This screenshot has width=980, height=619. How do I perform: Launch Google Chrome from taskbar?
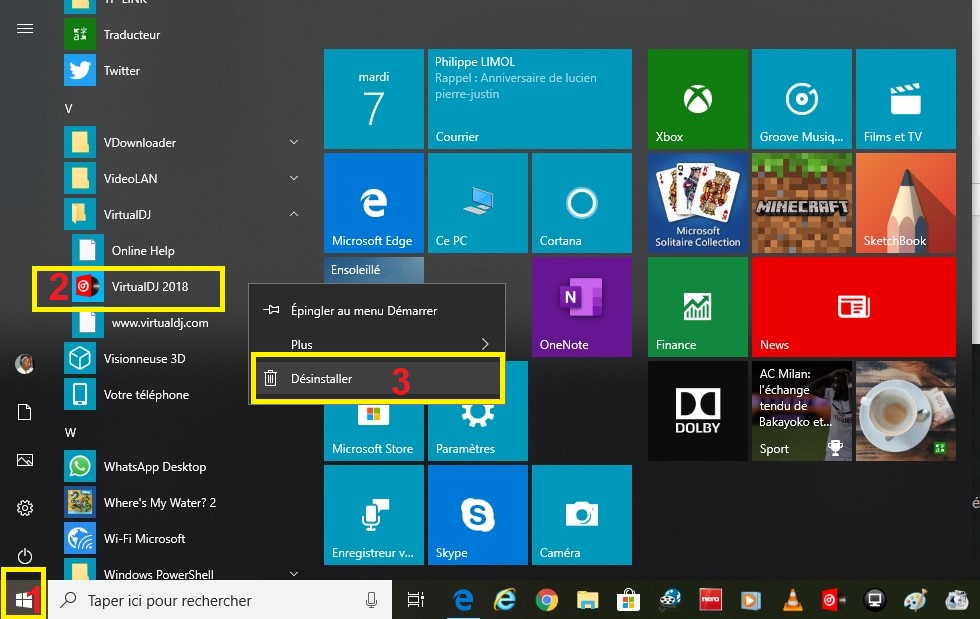point(546,600)
